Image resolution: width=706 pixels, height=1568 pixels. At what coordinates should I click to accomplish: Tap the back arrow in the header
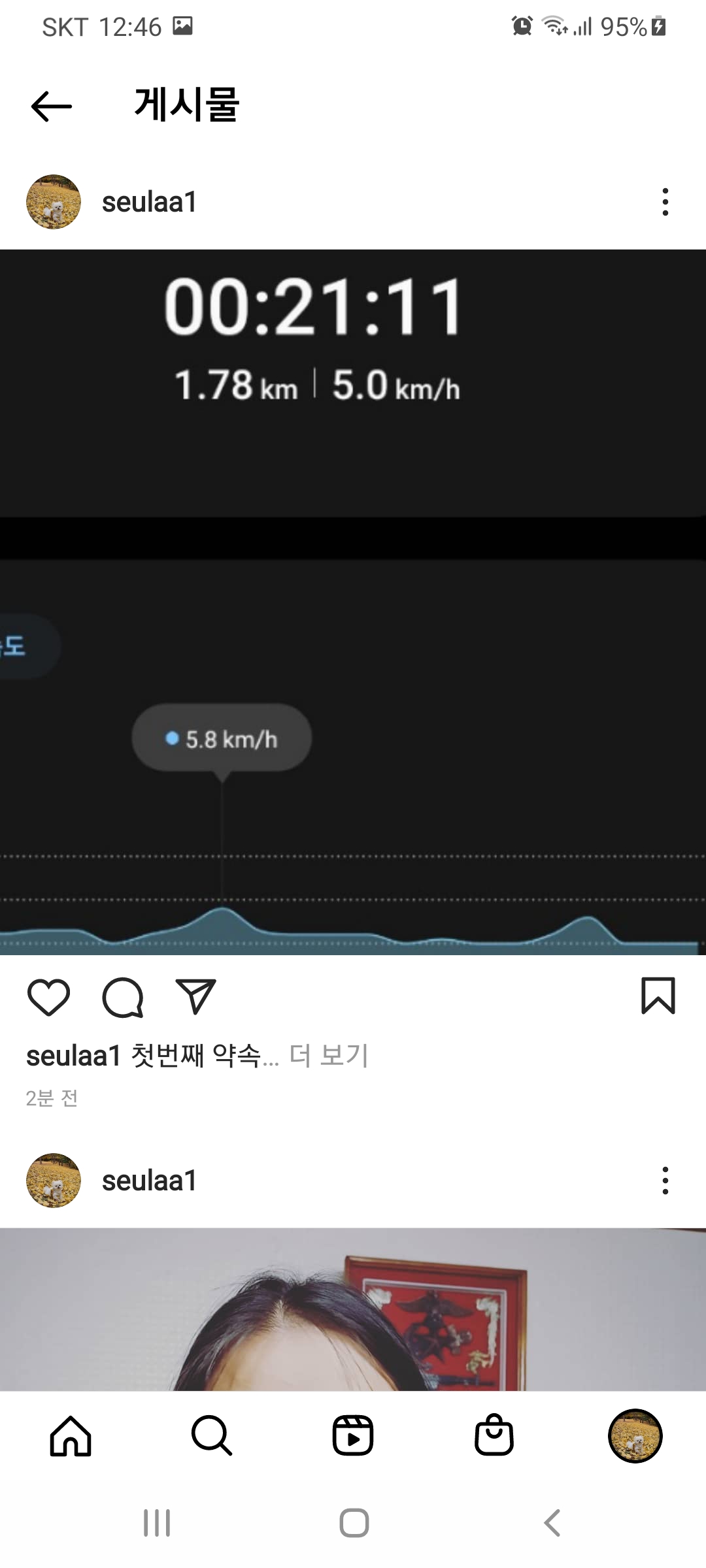coord(52,106)
